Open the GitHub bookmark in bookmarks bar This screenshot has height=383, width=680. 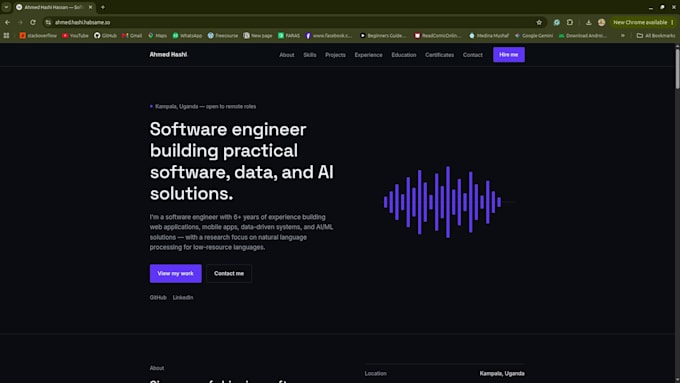105,36
